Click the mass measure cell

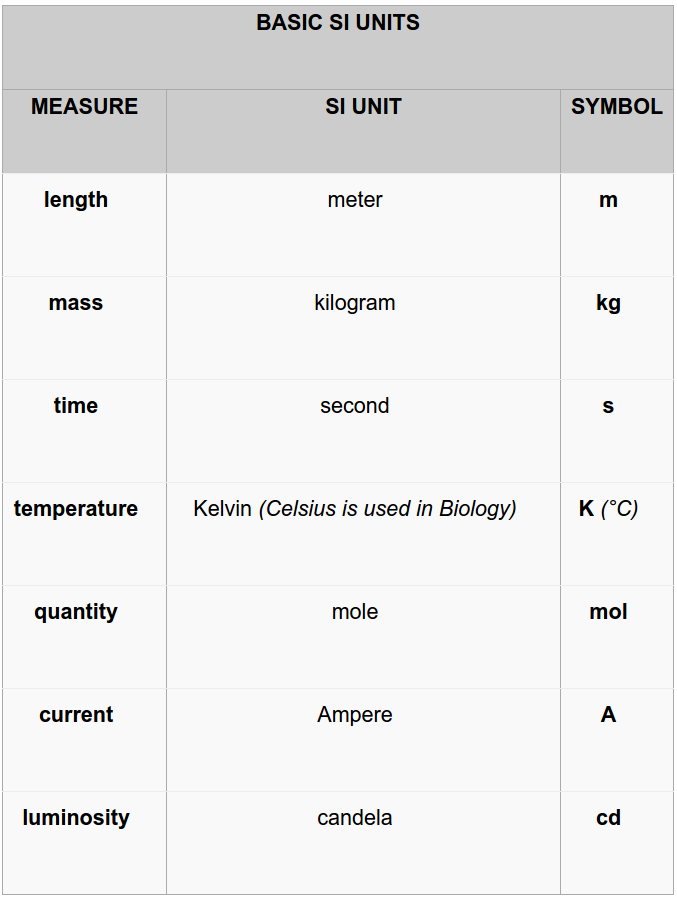76,303
